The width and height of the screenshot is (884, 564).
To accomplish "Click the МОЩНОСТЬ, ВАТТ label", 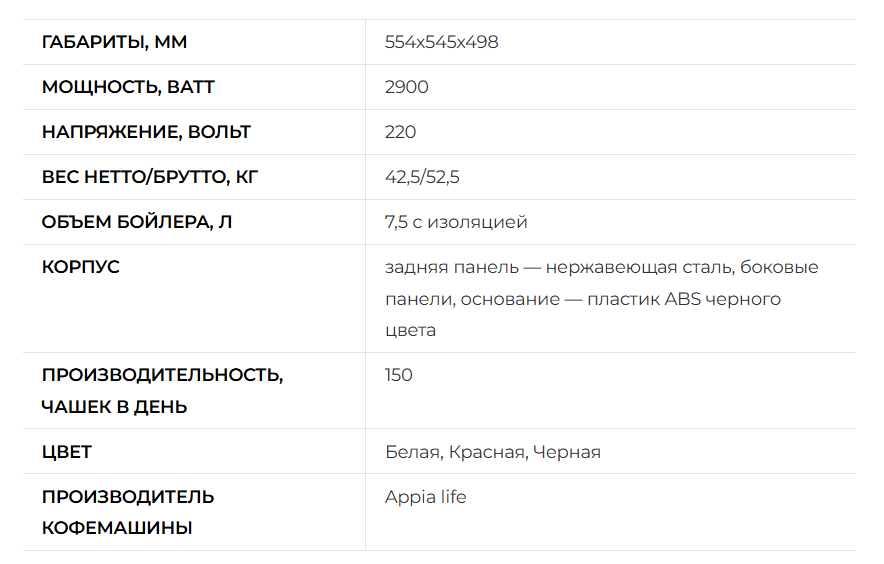I will [128, 87].
